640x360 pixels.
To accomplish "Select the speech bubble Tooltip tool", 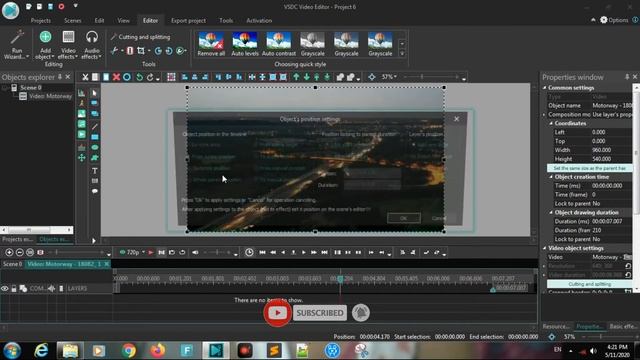I will (95, 191).
